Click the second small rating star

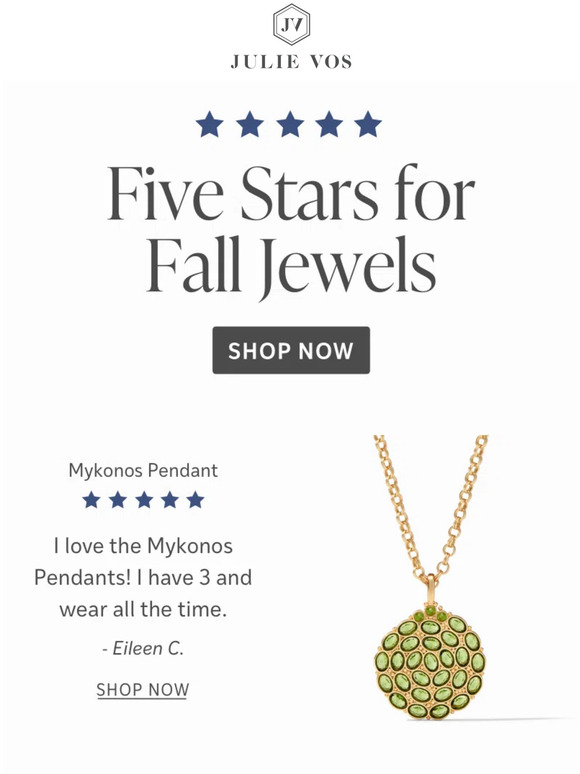pyautogui.click(x=117, y=500)
